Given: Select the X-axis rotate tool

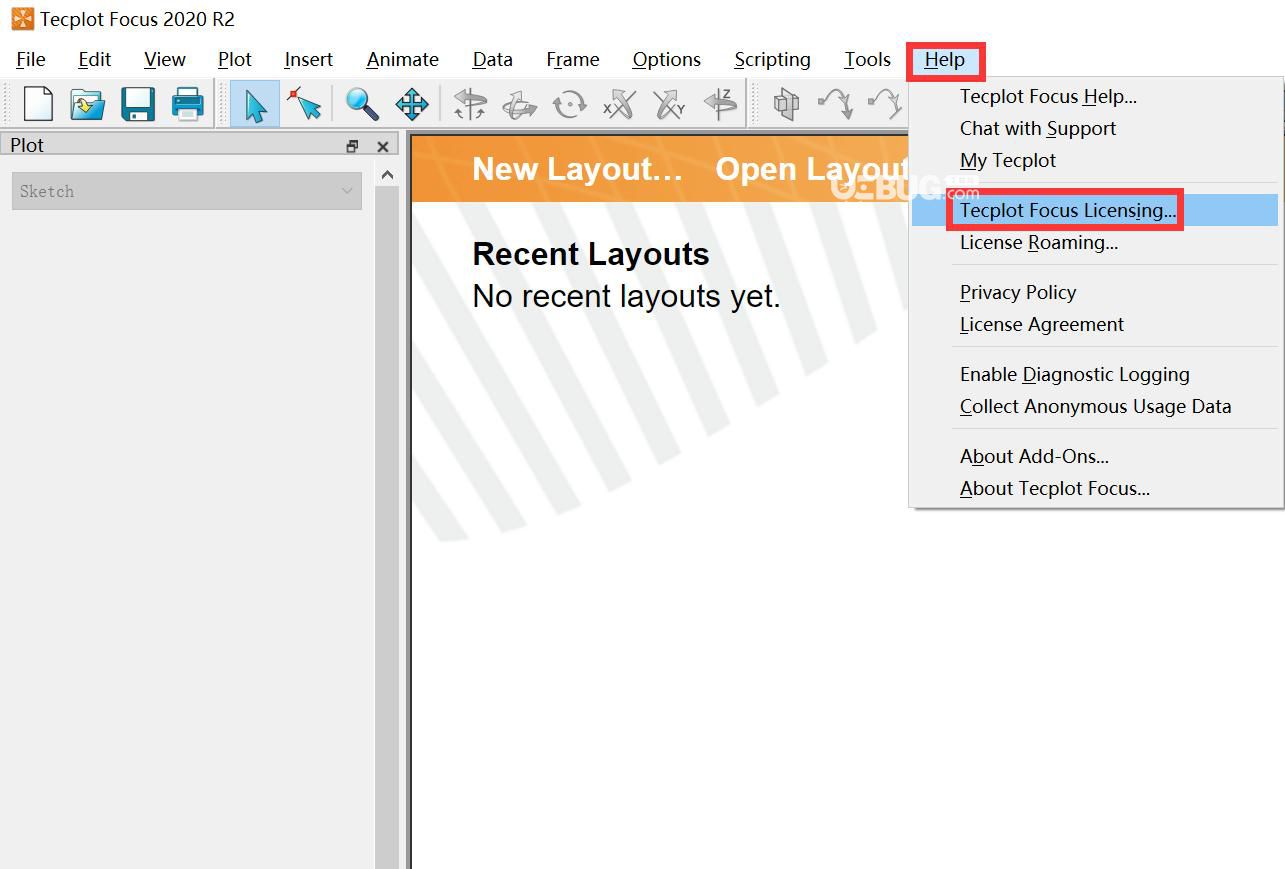Looking at the screenshot, I should tap(619, 104).
